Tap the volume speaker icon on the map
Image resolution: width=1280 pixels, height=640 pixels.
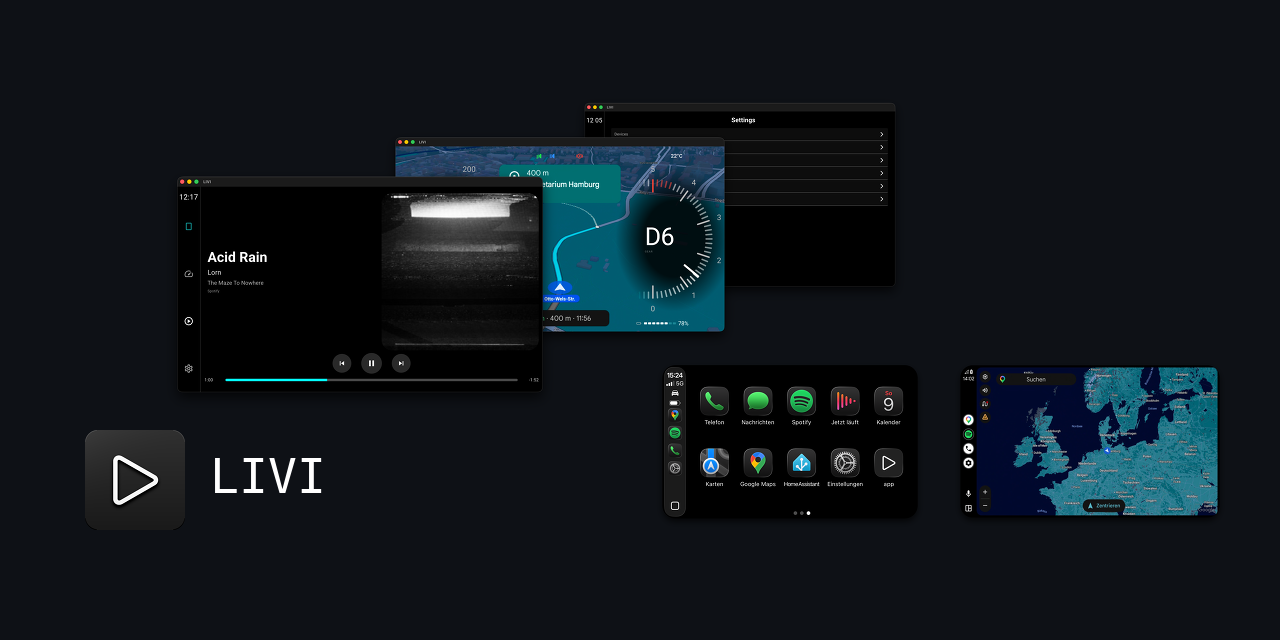(x=985, y=390)
